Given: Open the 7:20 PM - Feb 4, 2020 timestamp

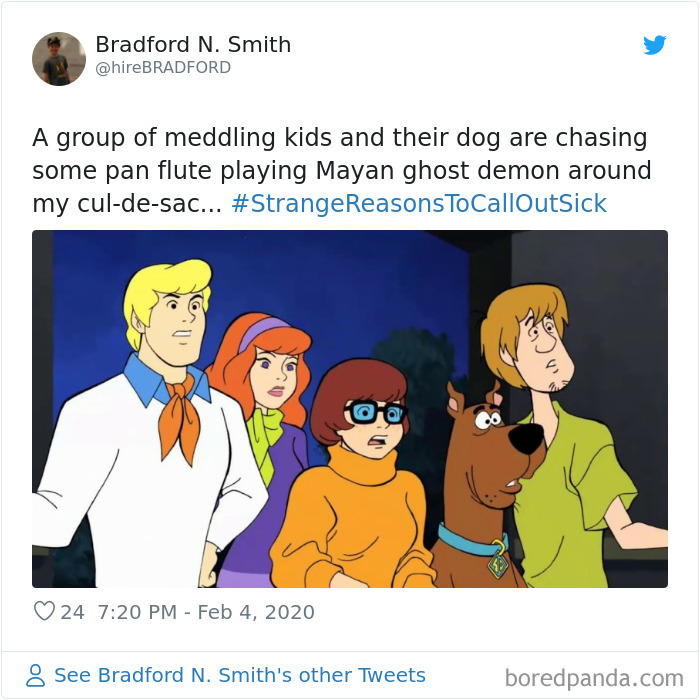Looking at the screenshot, I should (x=206, y=612).
